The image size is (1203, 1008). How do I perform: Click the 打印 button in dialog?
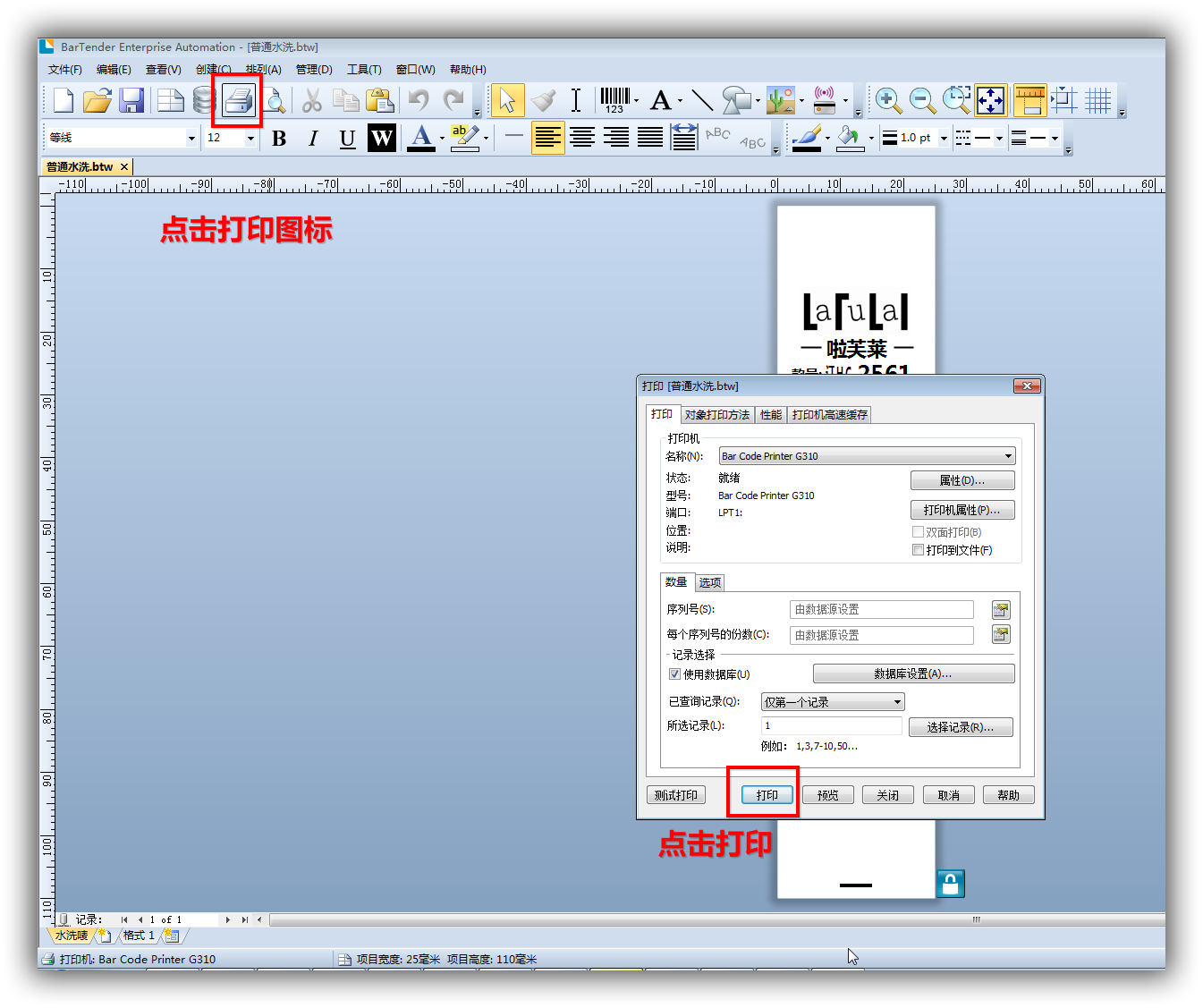[x=767, y=795]
